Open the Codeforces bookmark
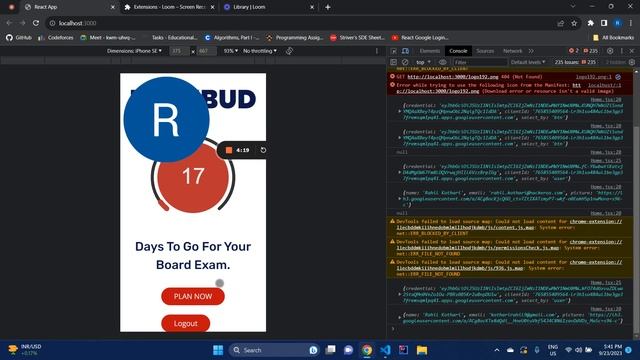 pyautogui.click(x=56, y=38)
